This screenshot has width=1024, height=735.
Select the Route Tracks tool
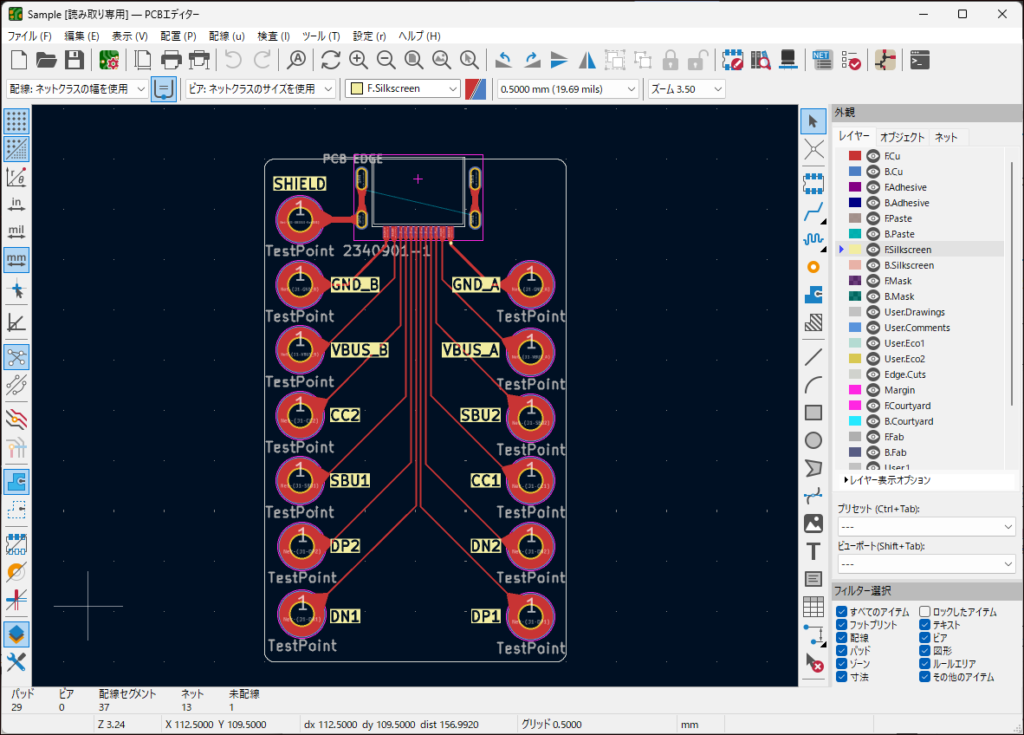pyautogui.click(x=814, y=212)
